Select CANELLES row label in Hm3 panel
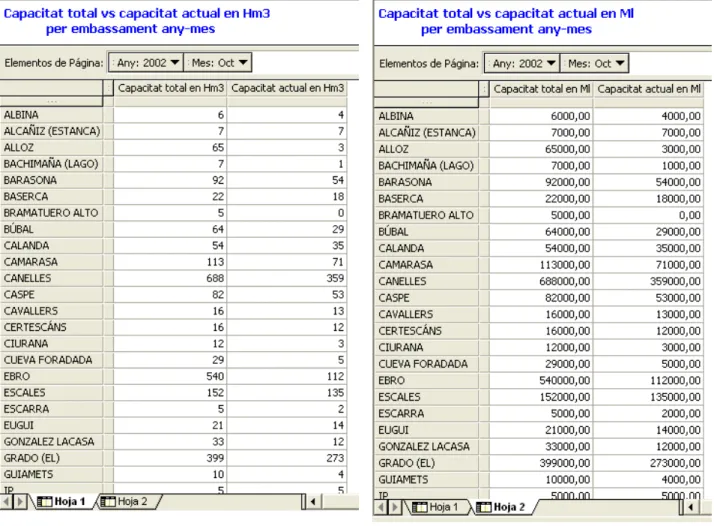Screen dimensions: 714x526 [x=51, y=278]
